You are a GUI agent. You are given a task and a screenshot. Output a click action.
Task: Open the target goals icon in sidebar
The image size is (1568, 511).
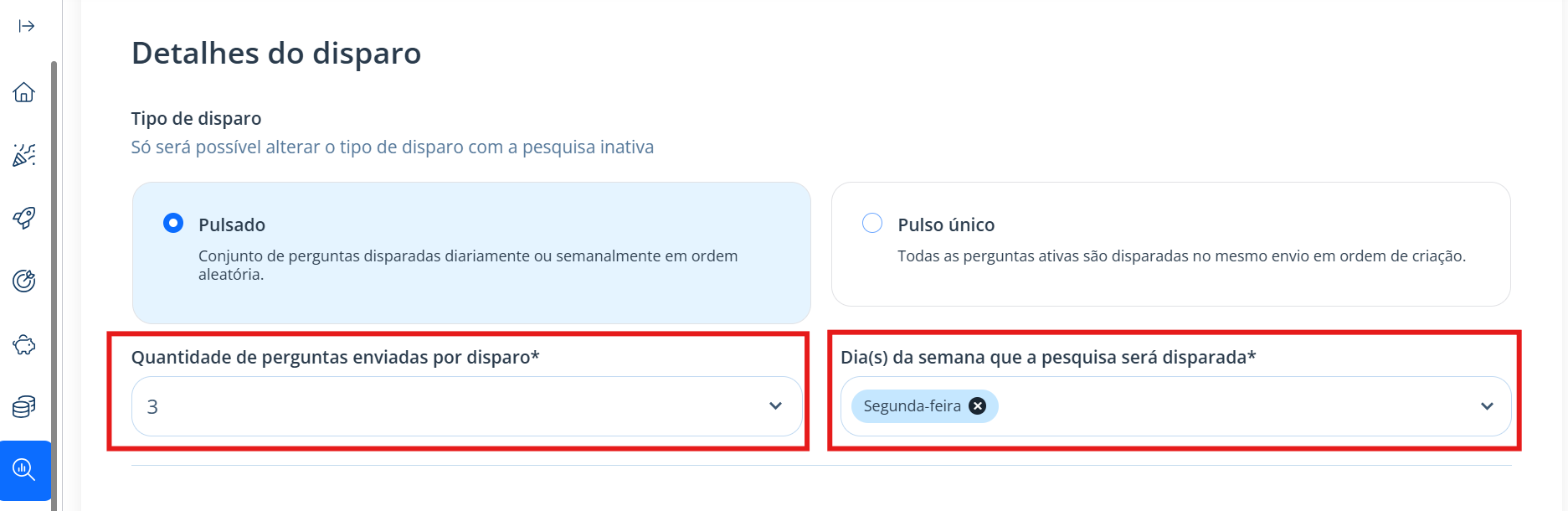point(24,281)
